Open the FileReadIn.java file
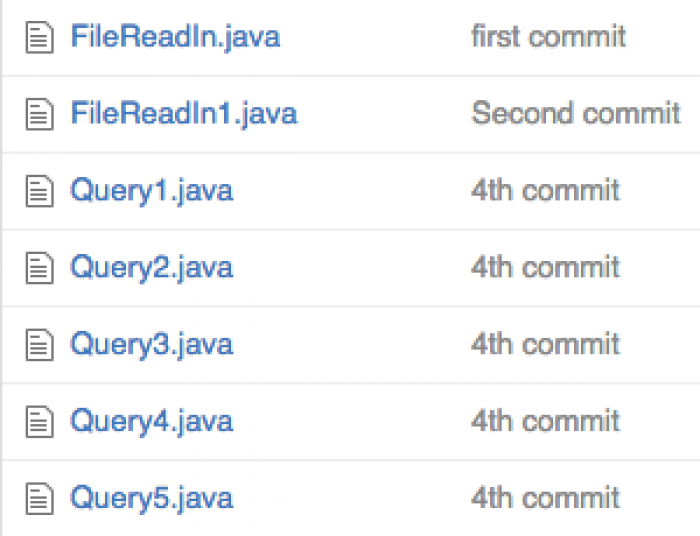Screen dimensions: 700x536 click(175, 37)
